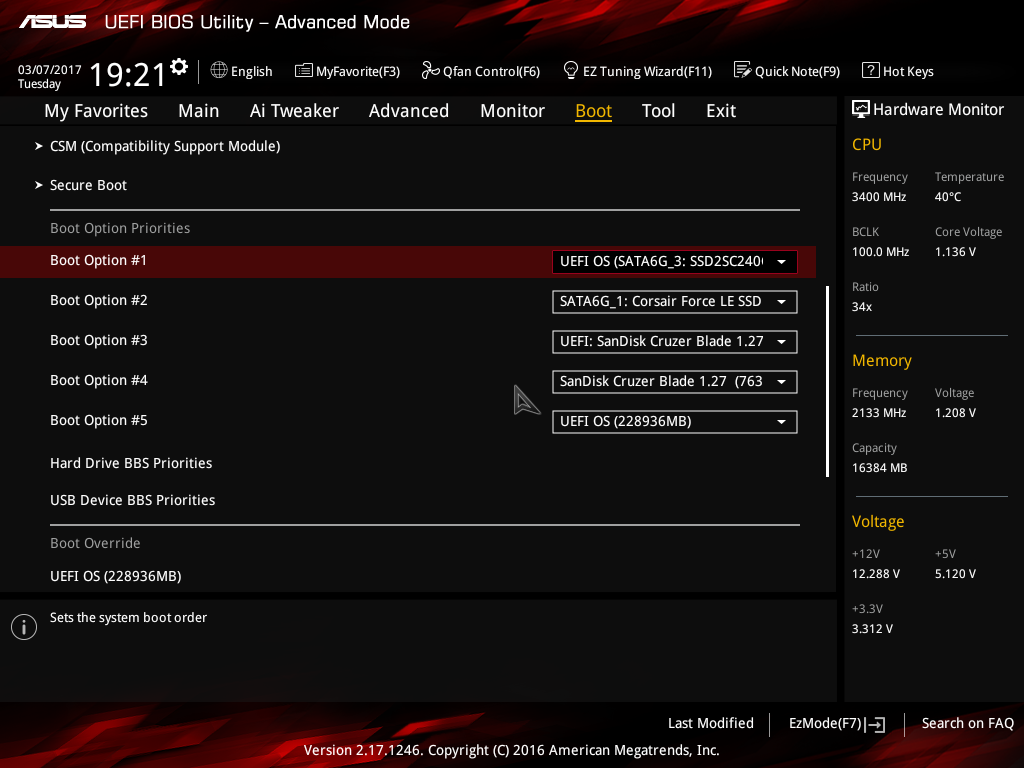Screen dimensions: 1024x768
Task: Open the Exit tab
Action: pyautogui.click(x=721, y=111)
